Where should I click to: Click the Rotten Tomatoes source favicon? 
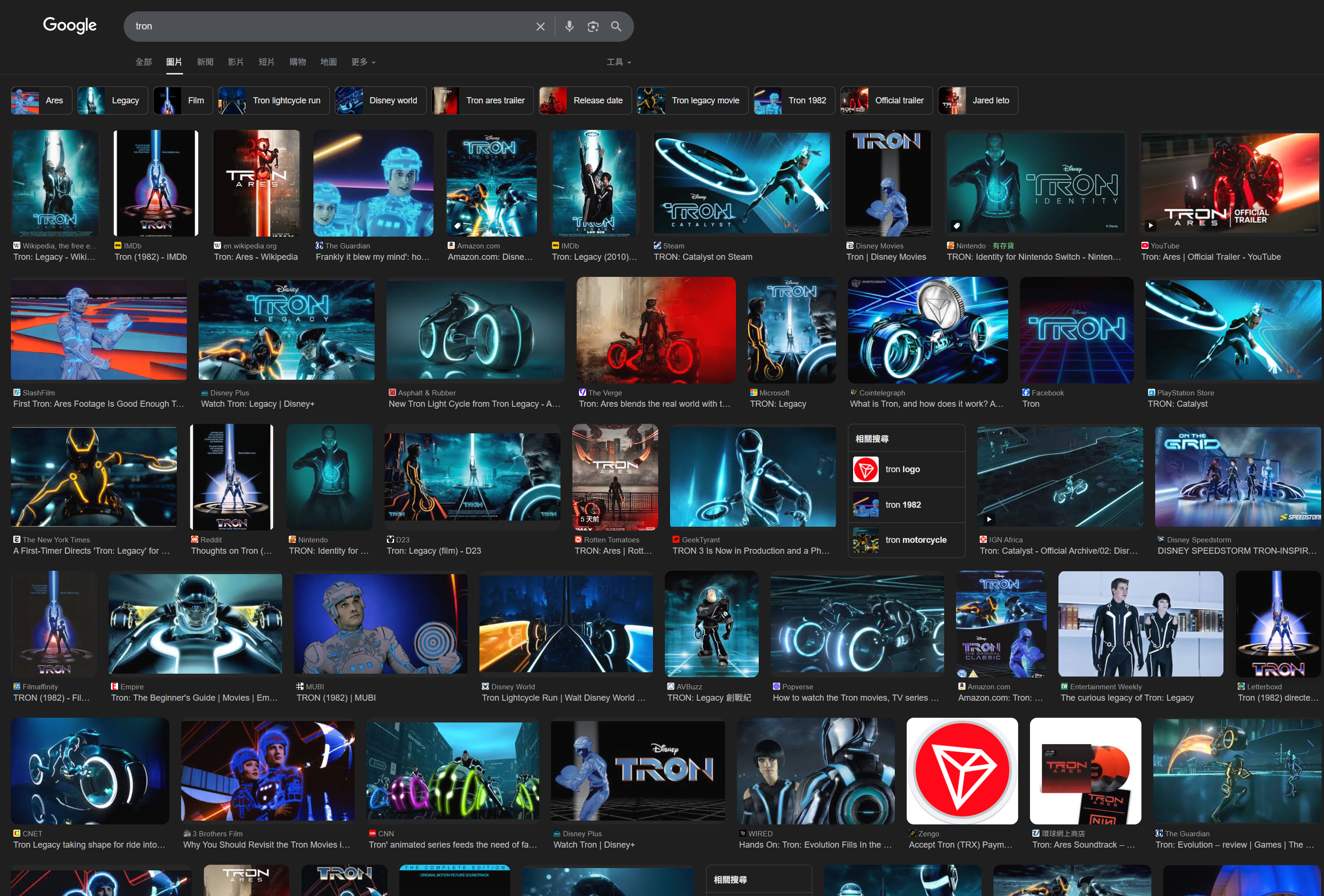click(578, 539)
